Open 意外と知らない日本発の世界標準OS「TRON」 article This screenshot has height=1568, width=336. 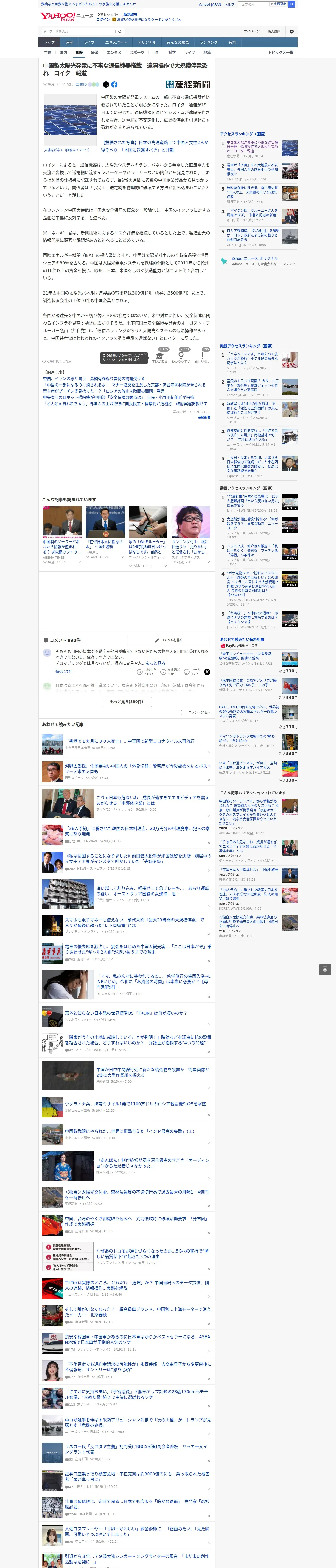click(126, 1013)
